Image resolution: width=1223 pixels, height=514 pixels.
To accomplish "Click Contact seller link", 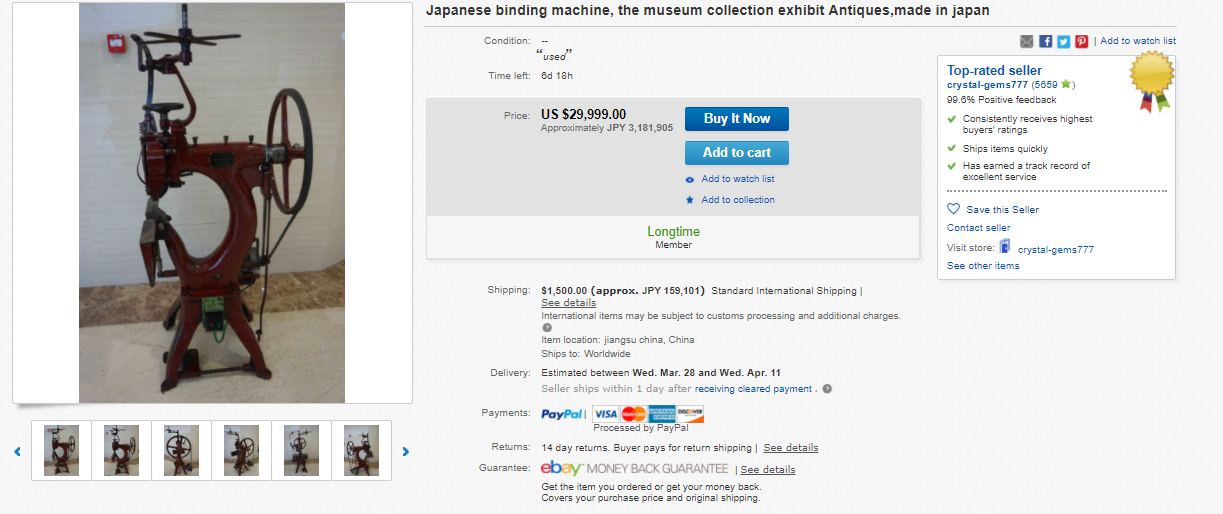I will click(x=978, y=228).
